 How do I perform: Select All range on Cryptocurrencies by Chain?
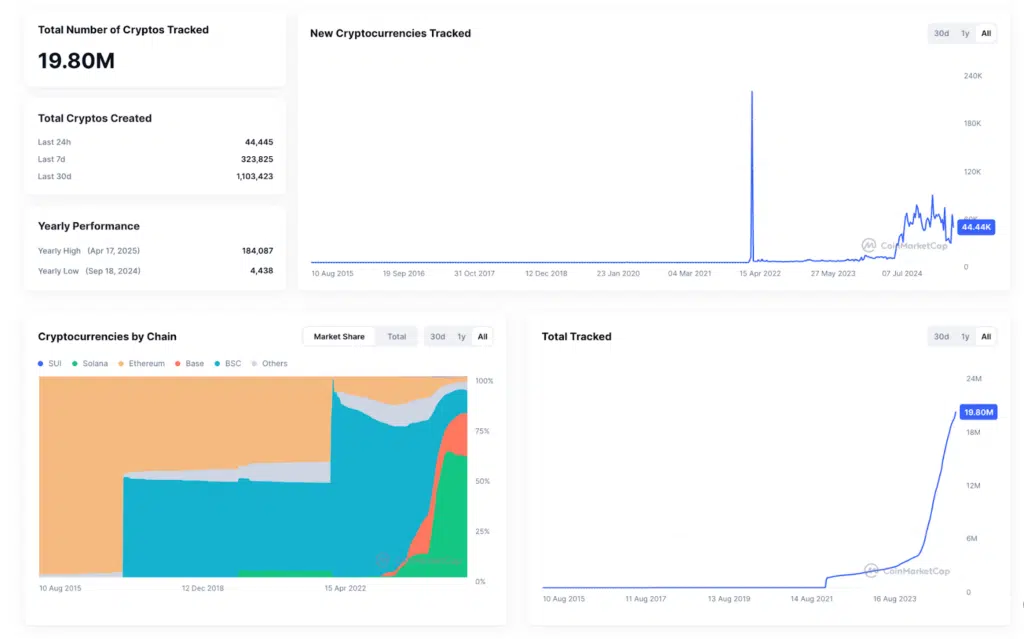[x=482, y=336]
